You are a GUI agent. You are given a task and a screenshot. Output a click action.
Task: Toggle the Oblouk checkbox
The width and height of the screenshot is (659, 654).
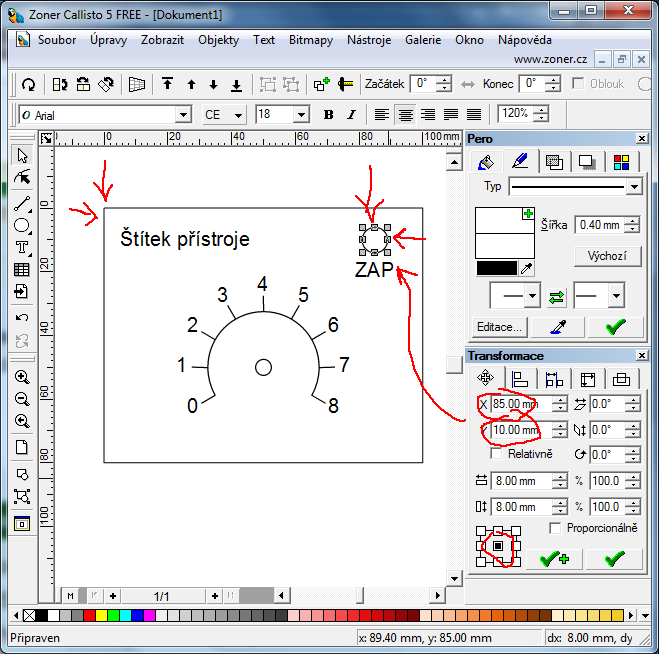click(578, 83)
